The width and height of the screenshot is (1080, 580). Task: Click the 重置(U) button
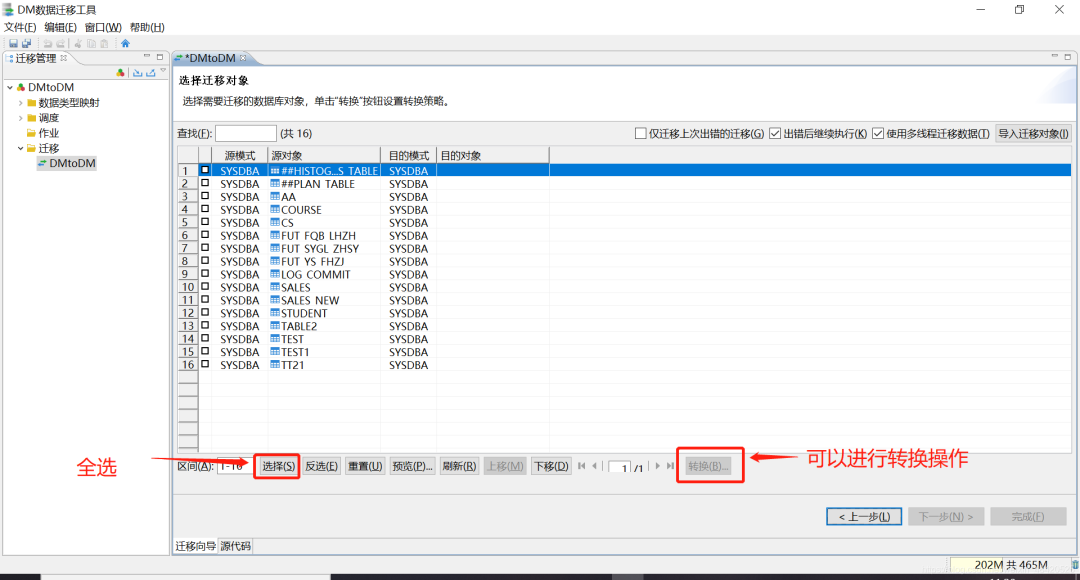365,466
